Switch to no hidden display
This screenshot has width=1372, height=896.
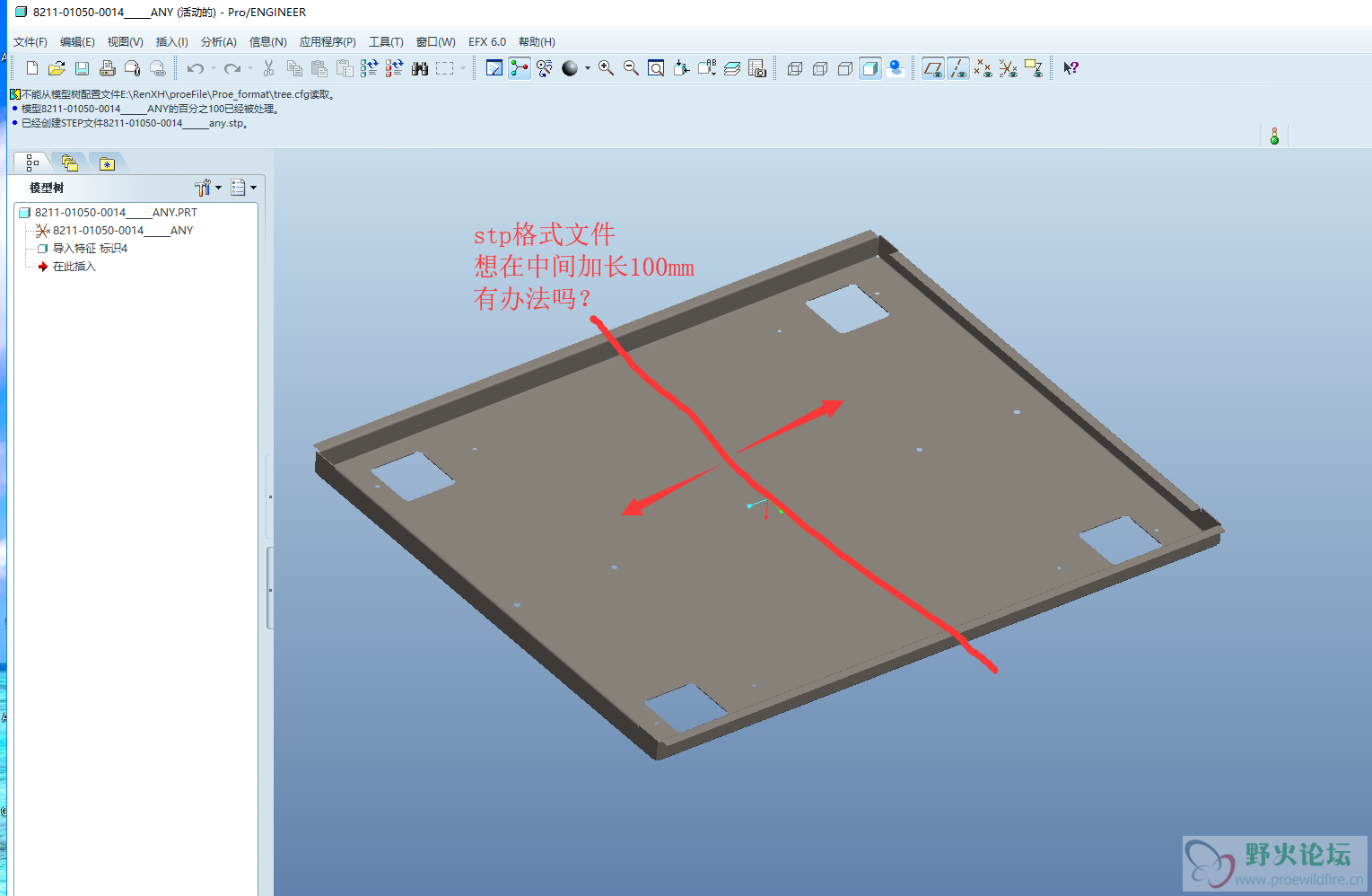[x=845, y=68]
